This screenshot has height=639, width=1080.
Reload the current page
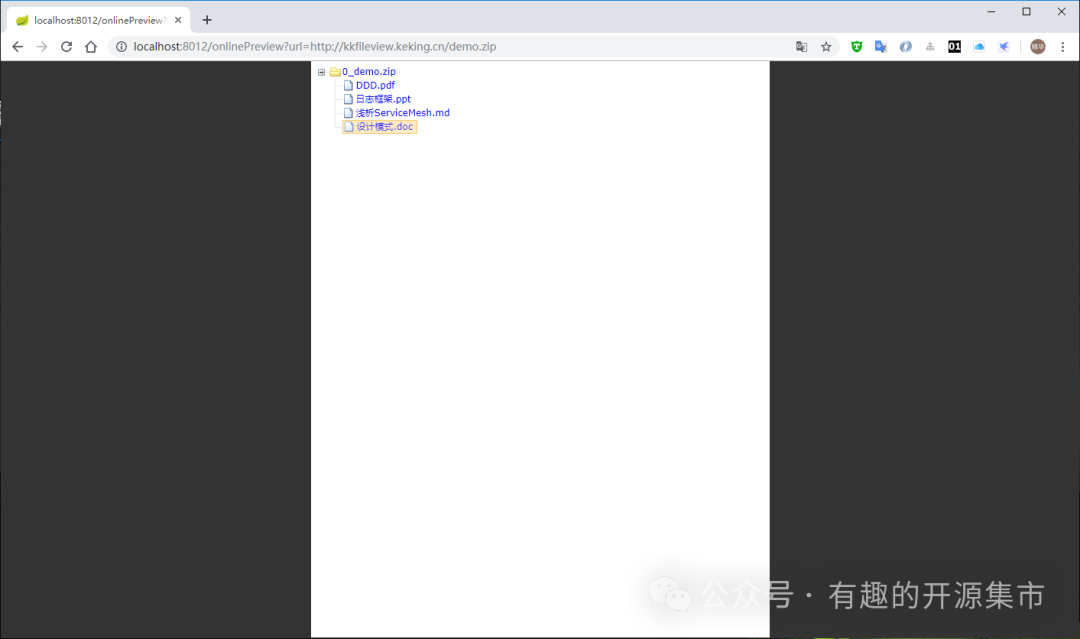click(66, 47)
